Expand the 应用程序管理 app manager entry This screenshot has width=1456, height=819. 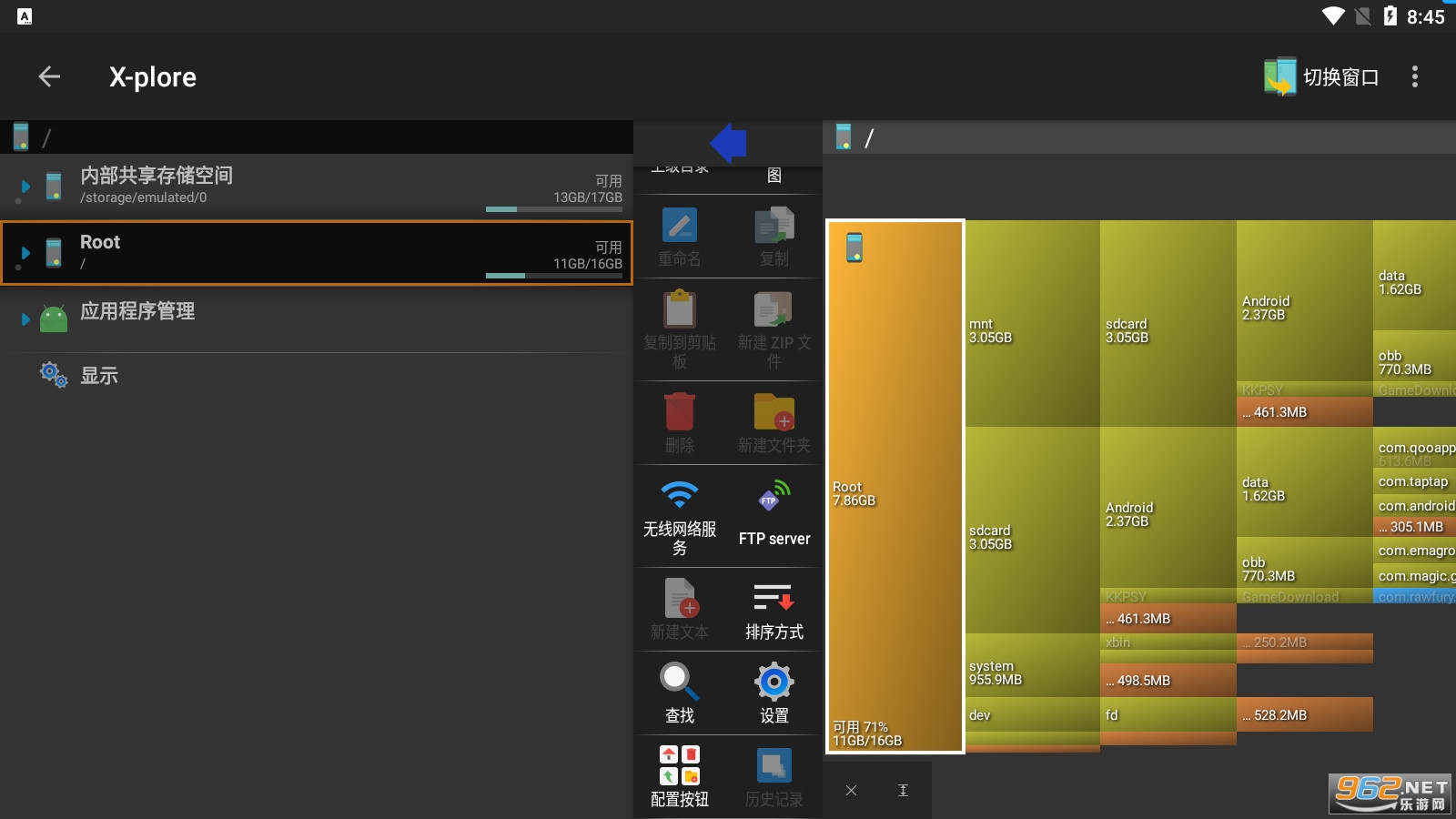click(25, 319)
